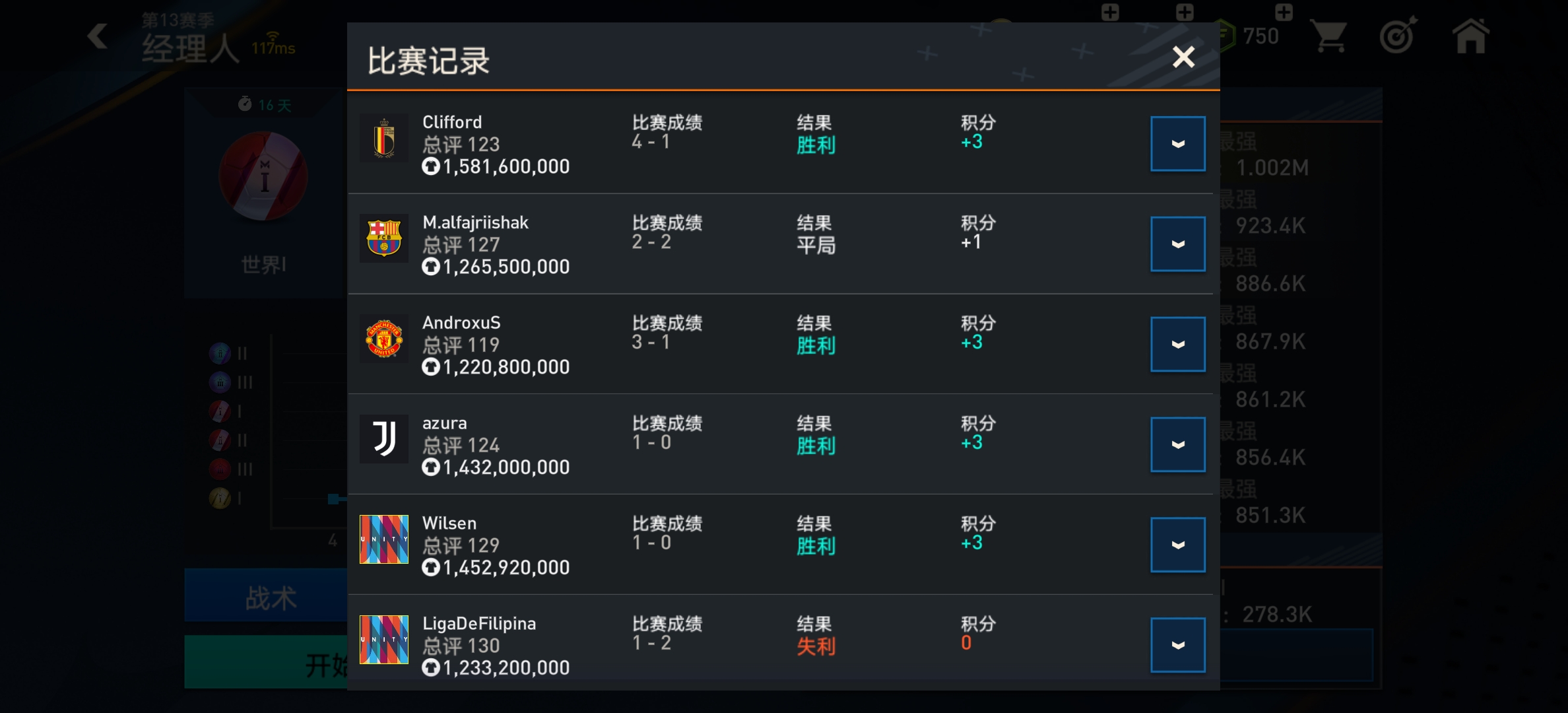
Task: Click the Manchester United crest beside AndroxuS
Action: coord(384,339)
